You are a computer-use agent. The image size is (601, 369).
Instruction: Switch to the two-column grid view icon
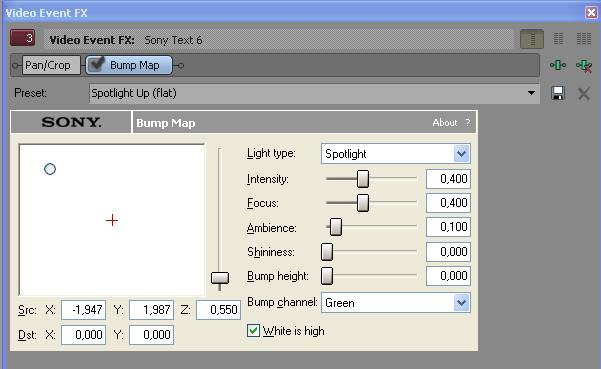tap(558, 39)
